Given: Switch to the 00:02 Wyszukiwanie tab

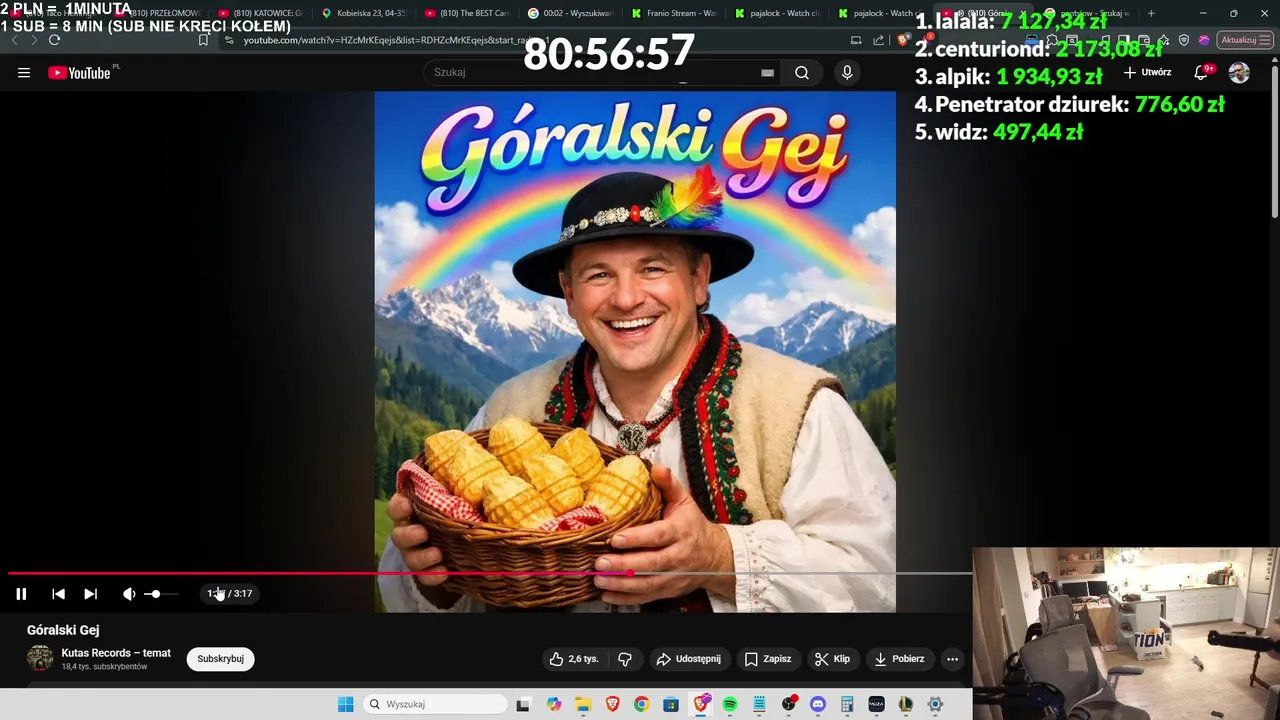Looking at the screenshot, I should point(572,13).
